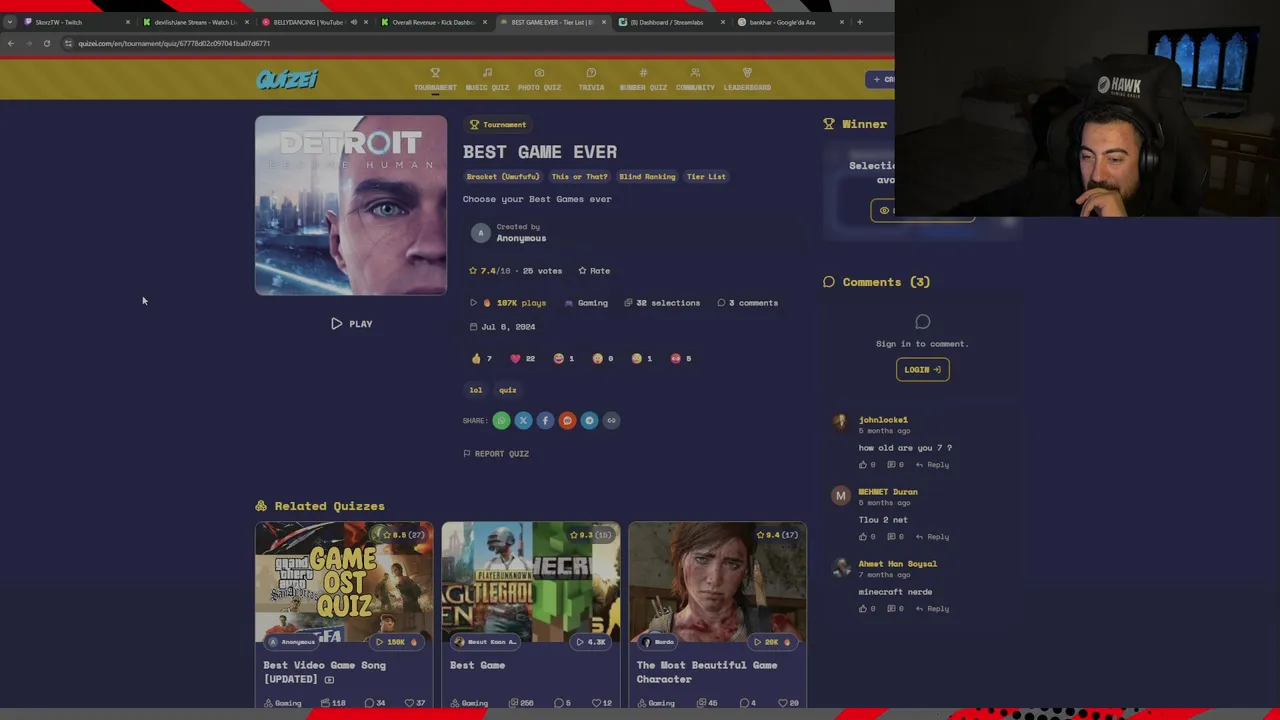Like johnlocke1's comment

click(867, 465)
